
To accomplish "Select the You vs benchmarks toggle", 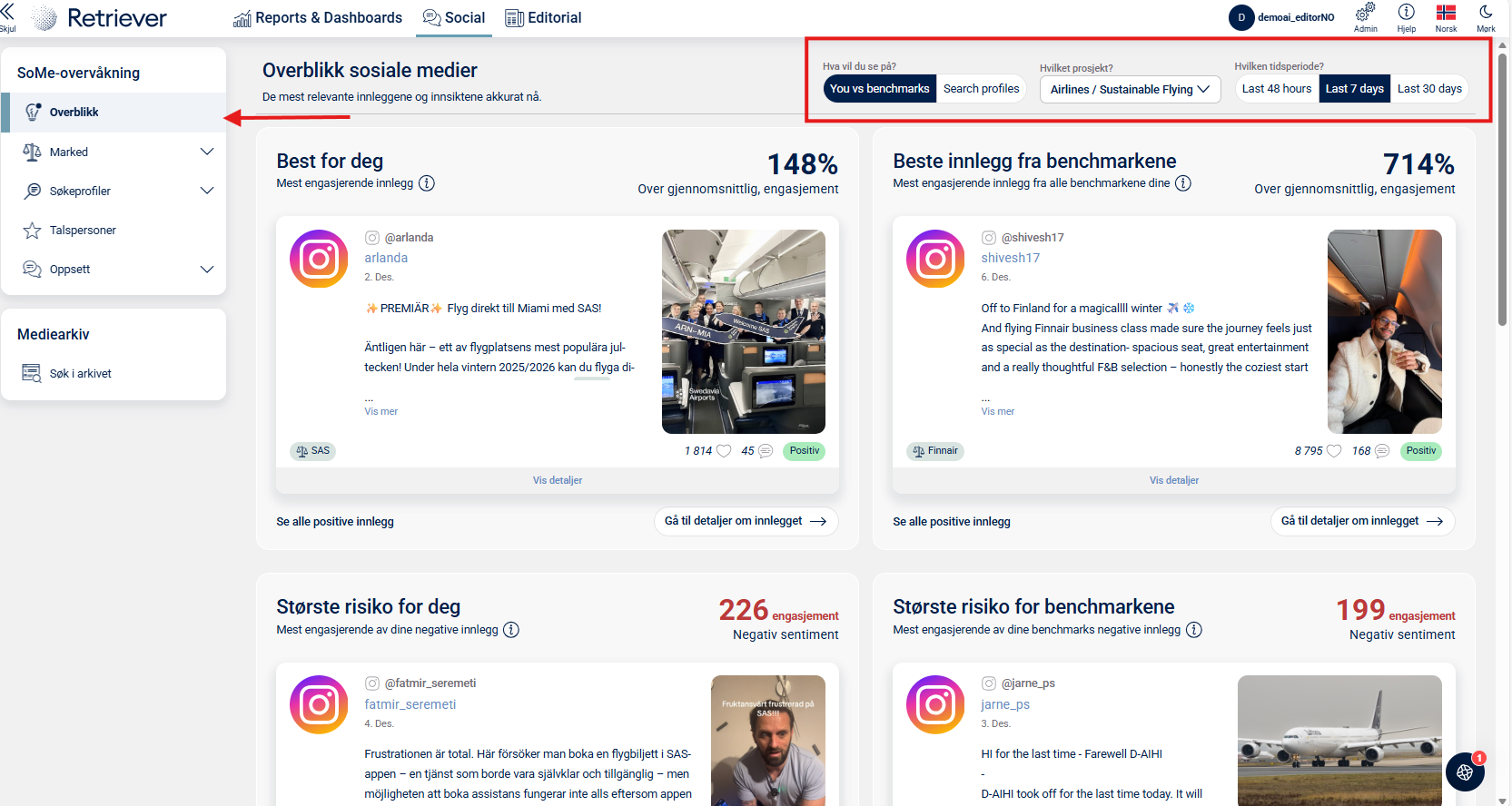I will (x=879, y=89).
